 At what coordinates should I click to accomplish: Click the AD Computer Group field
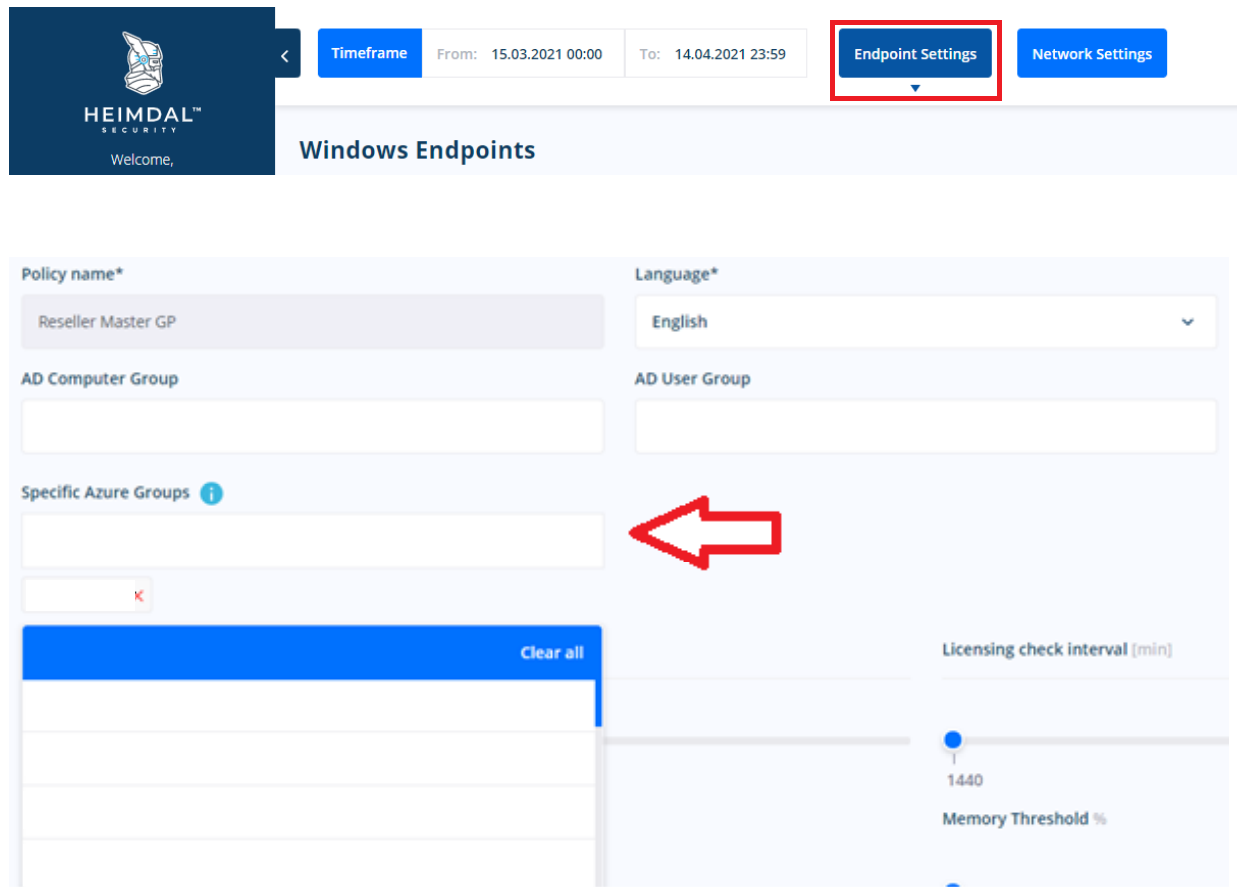(x=312, y=427)
